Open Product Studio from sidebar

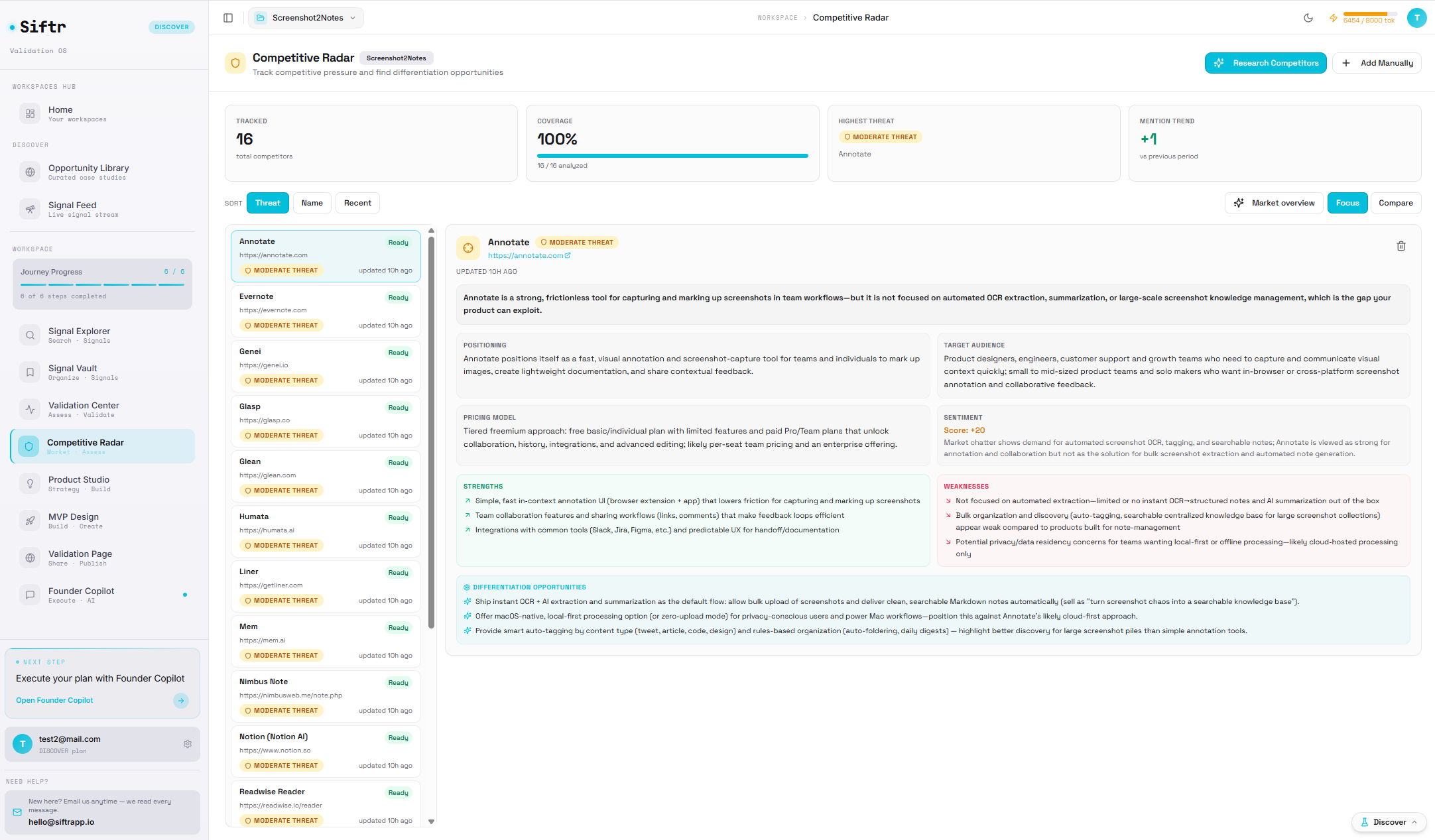tap(78, 483)
